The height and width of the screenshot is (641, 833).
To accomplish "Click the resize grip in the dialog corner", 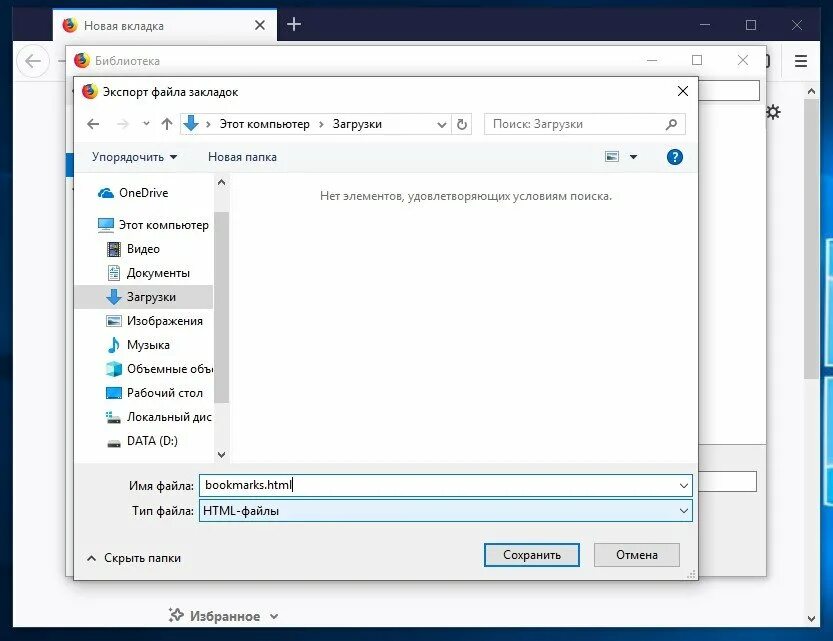I will click(x=692, y=575).
